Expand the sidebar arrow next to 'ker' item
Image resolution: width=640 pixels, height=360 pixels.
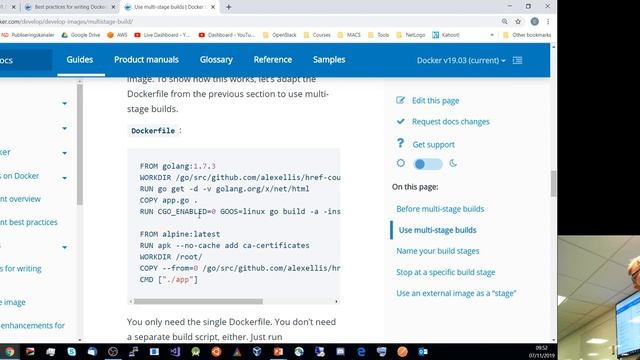point(64,153)
